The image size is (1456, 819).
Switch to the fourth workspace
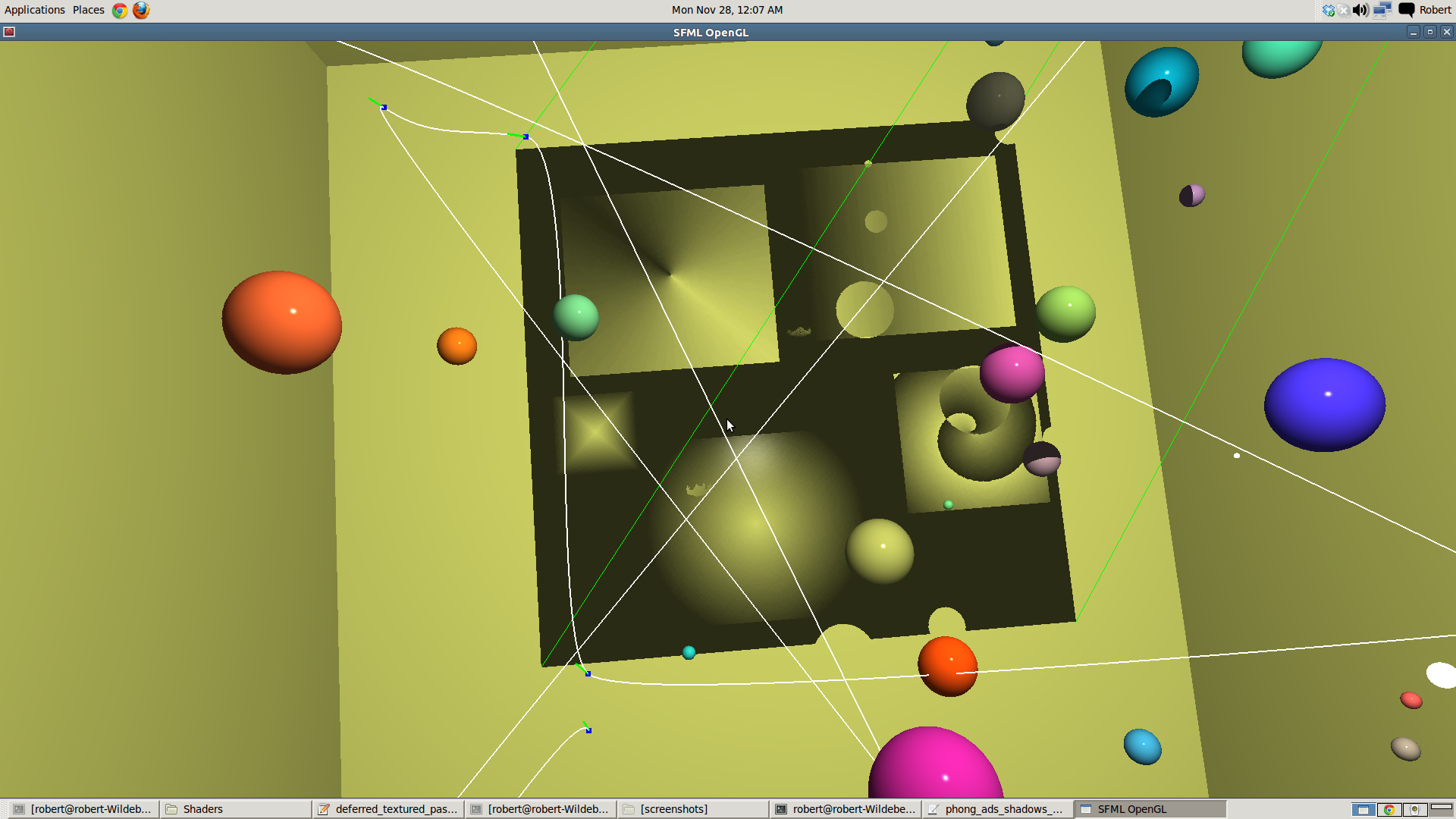pyautogui.click(x=1441, y=809)
